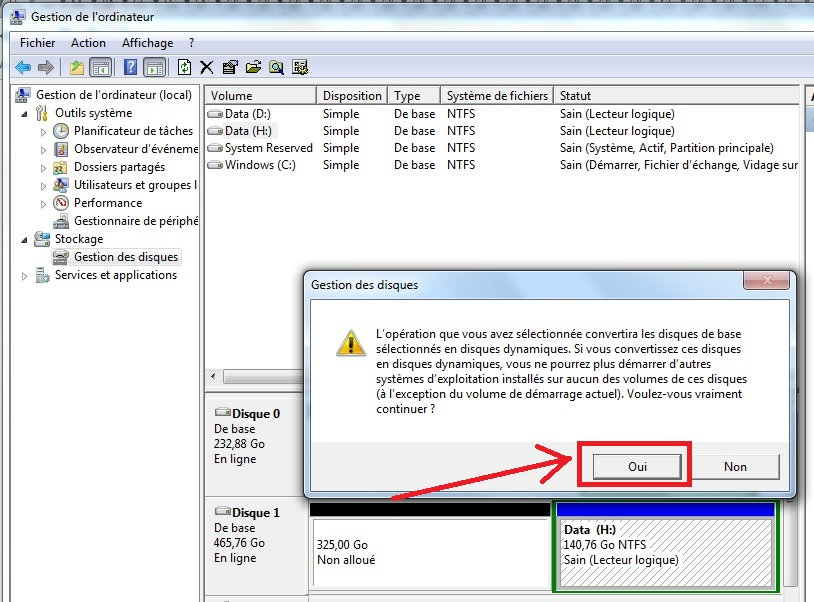Click the black X delete icon
This screenshot has height=602, width=814.
click(x=207, y=67)
